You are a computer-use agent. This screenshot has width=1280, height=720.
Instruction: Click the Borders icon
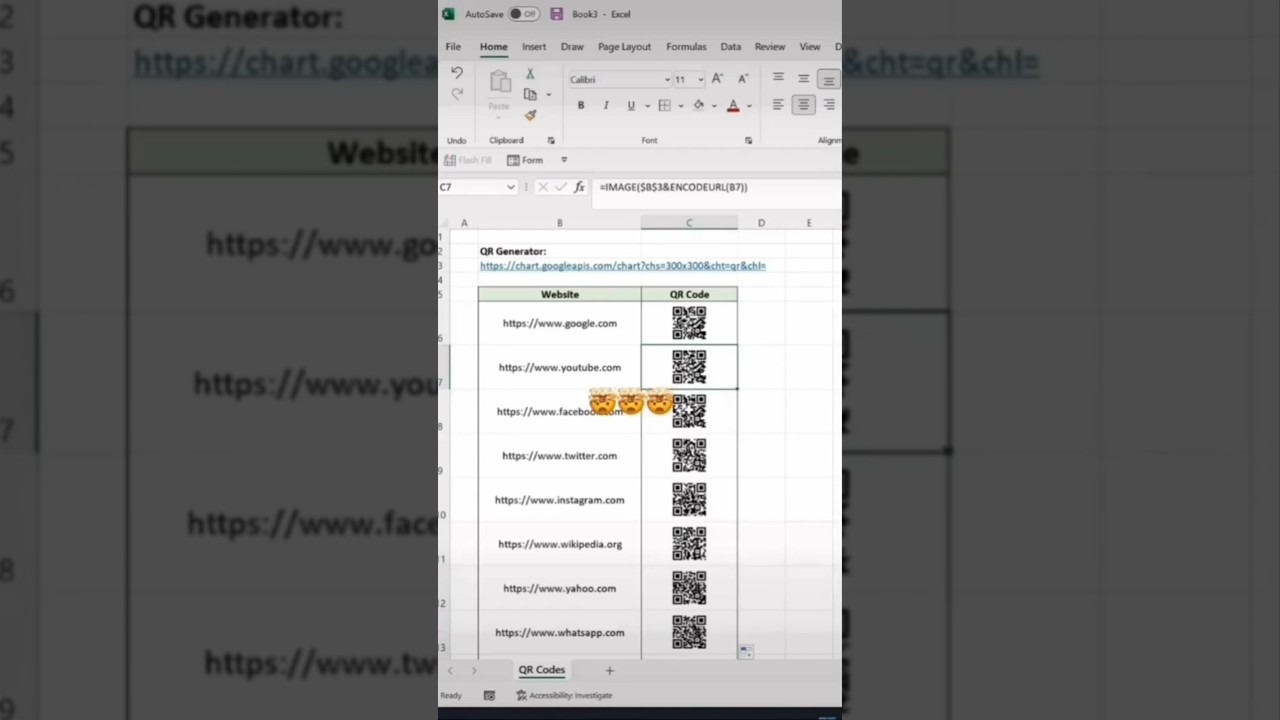pos(664,105)
